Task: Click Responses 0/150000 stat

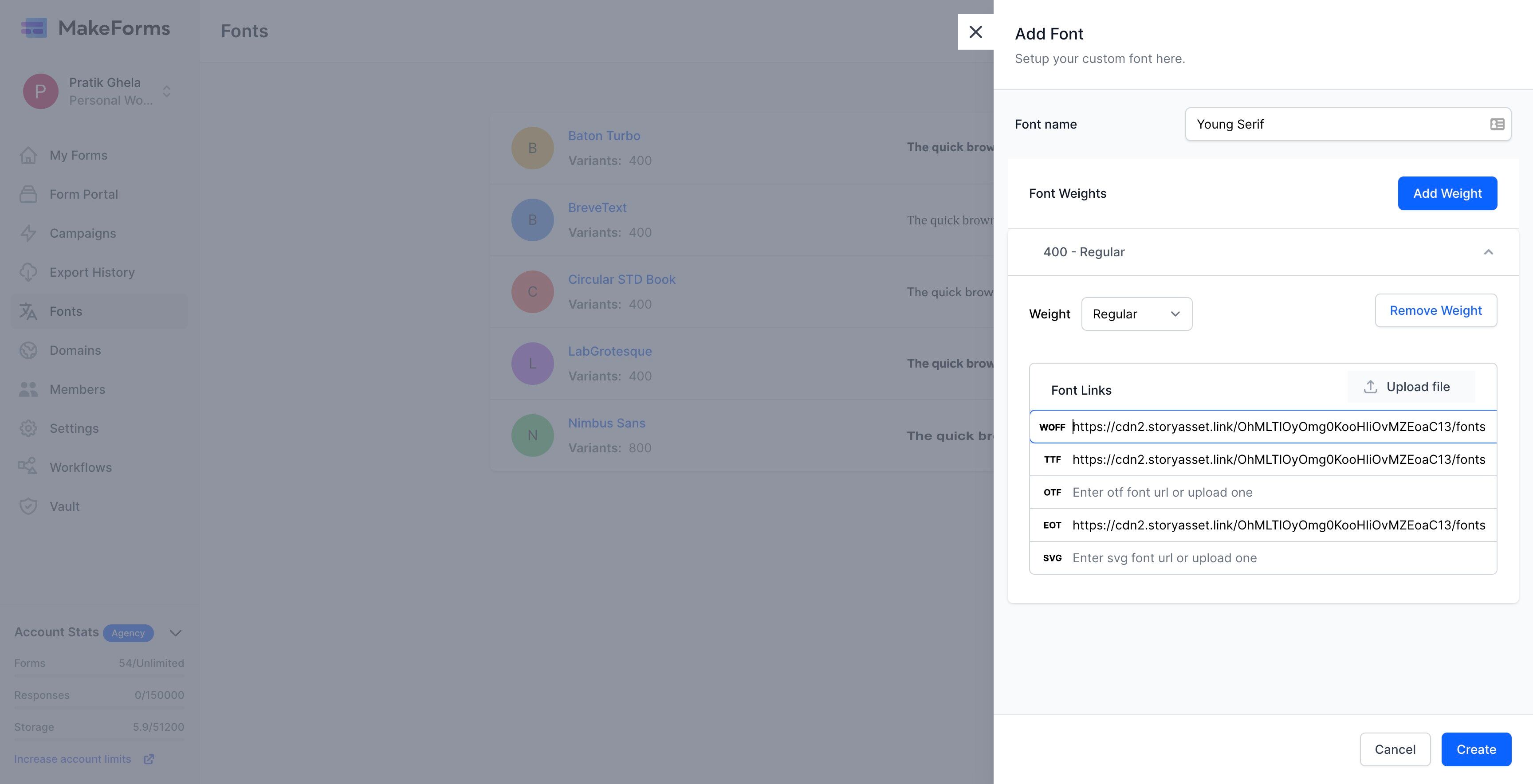Action: [99, 695]
